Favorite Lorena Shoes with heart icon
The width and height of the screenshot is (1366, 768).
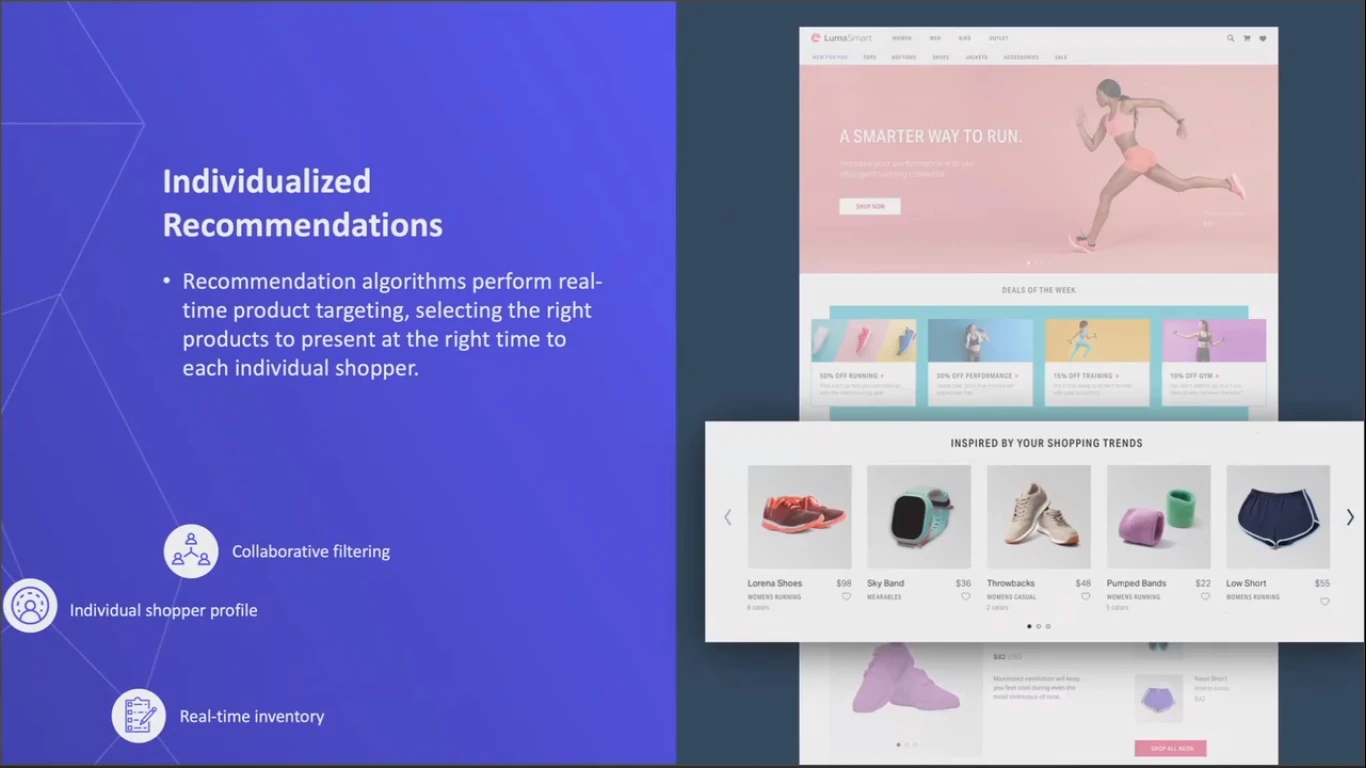tap(846, 597)
